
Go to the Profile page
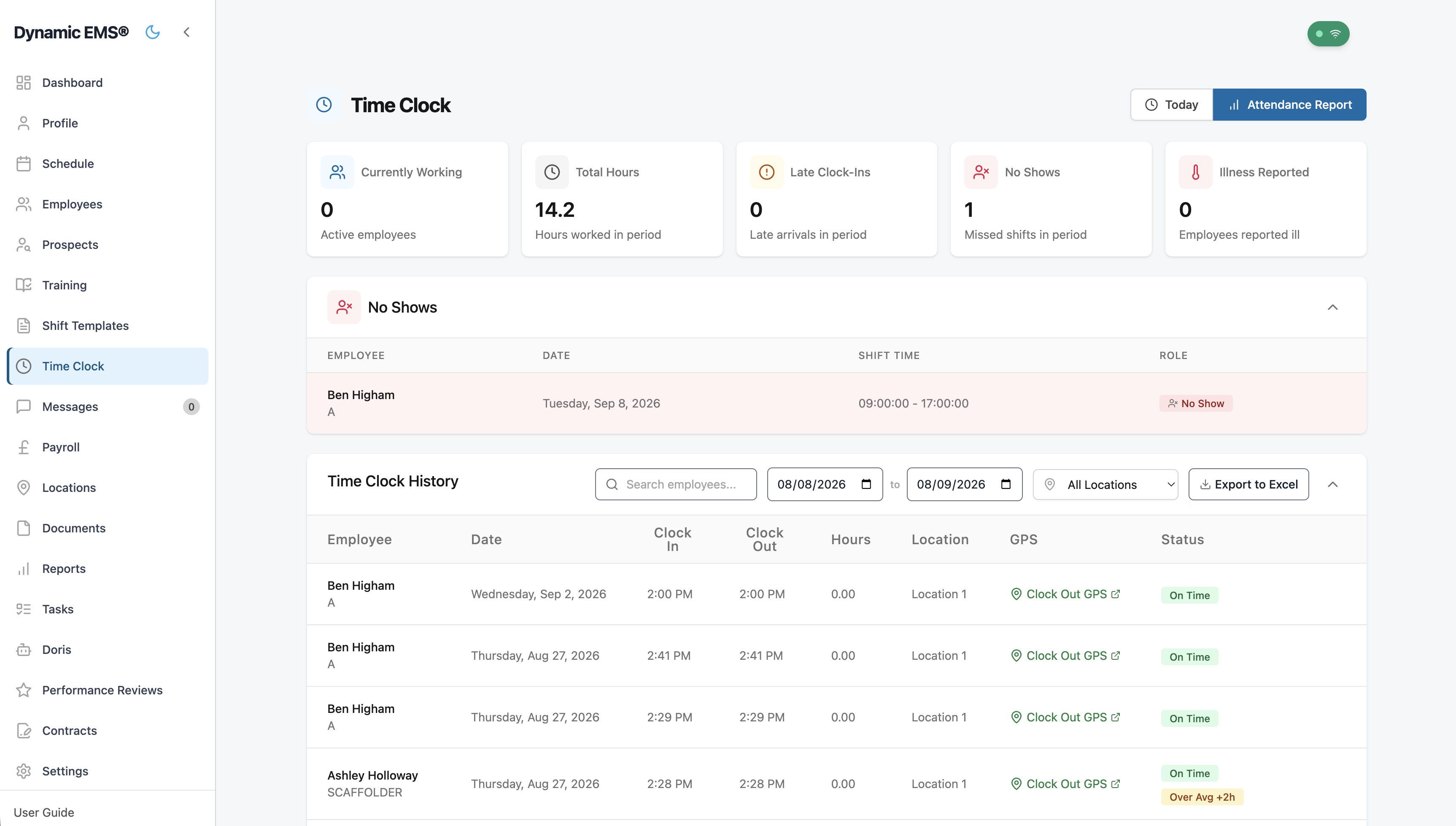pos(108,123)
